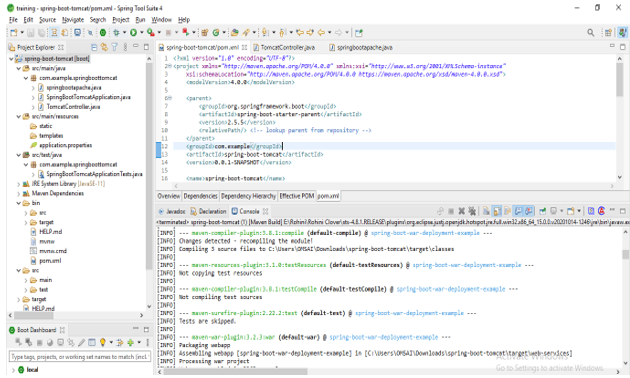This screenshot has height=378, width=630.
Task: Click the New Java Package icon
Action: coord(205,33)
